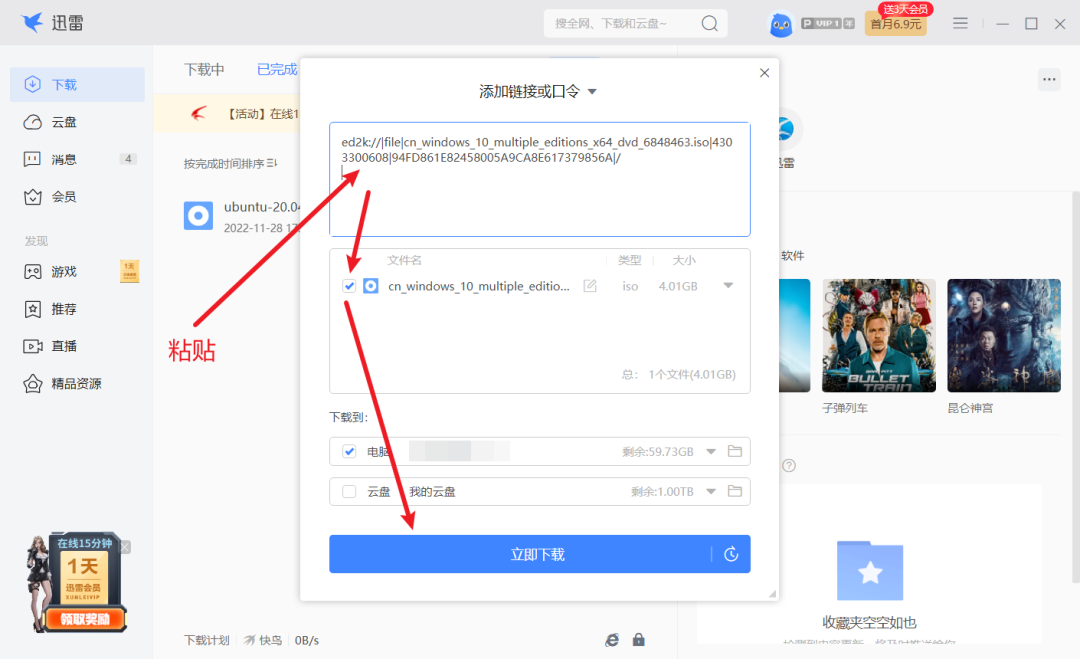Expand the cn_windows_10 file row arrow
This screenshot has height=659, width=1080.
(728, 286)
